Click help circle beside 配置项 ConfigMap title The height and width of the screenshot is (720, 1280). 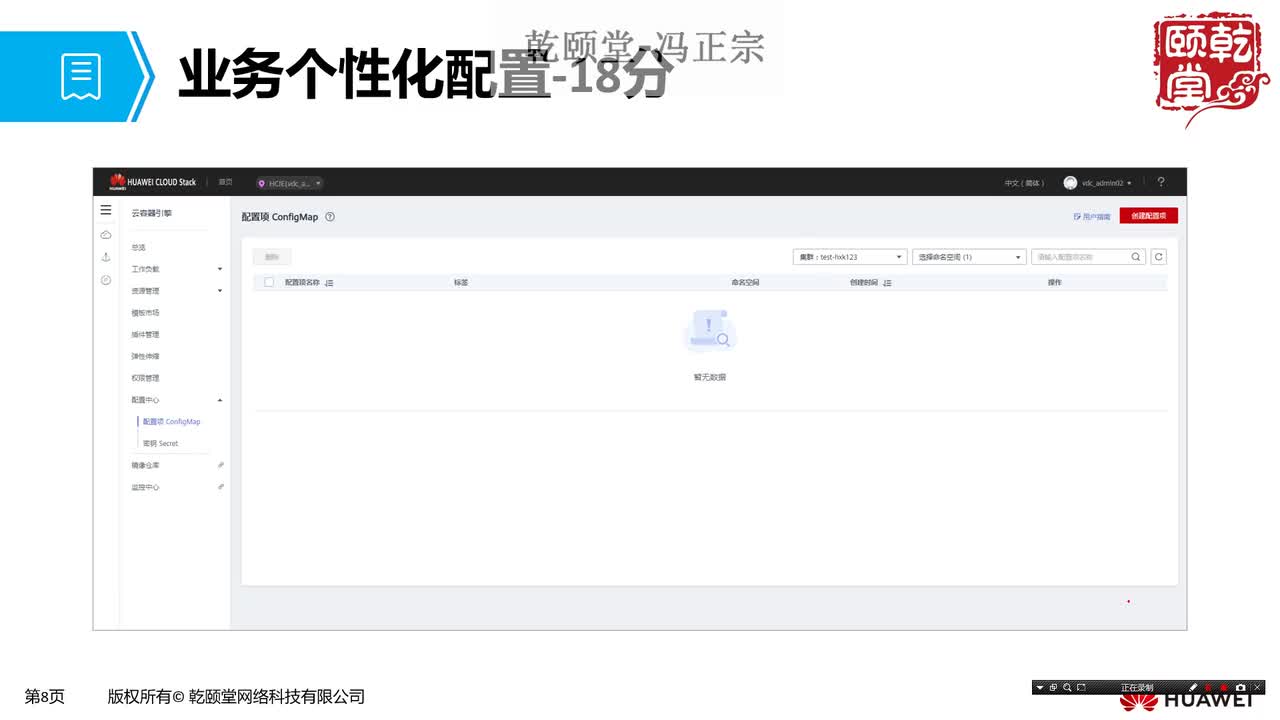(x=330, y=217)
